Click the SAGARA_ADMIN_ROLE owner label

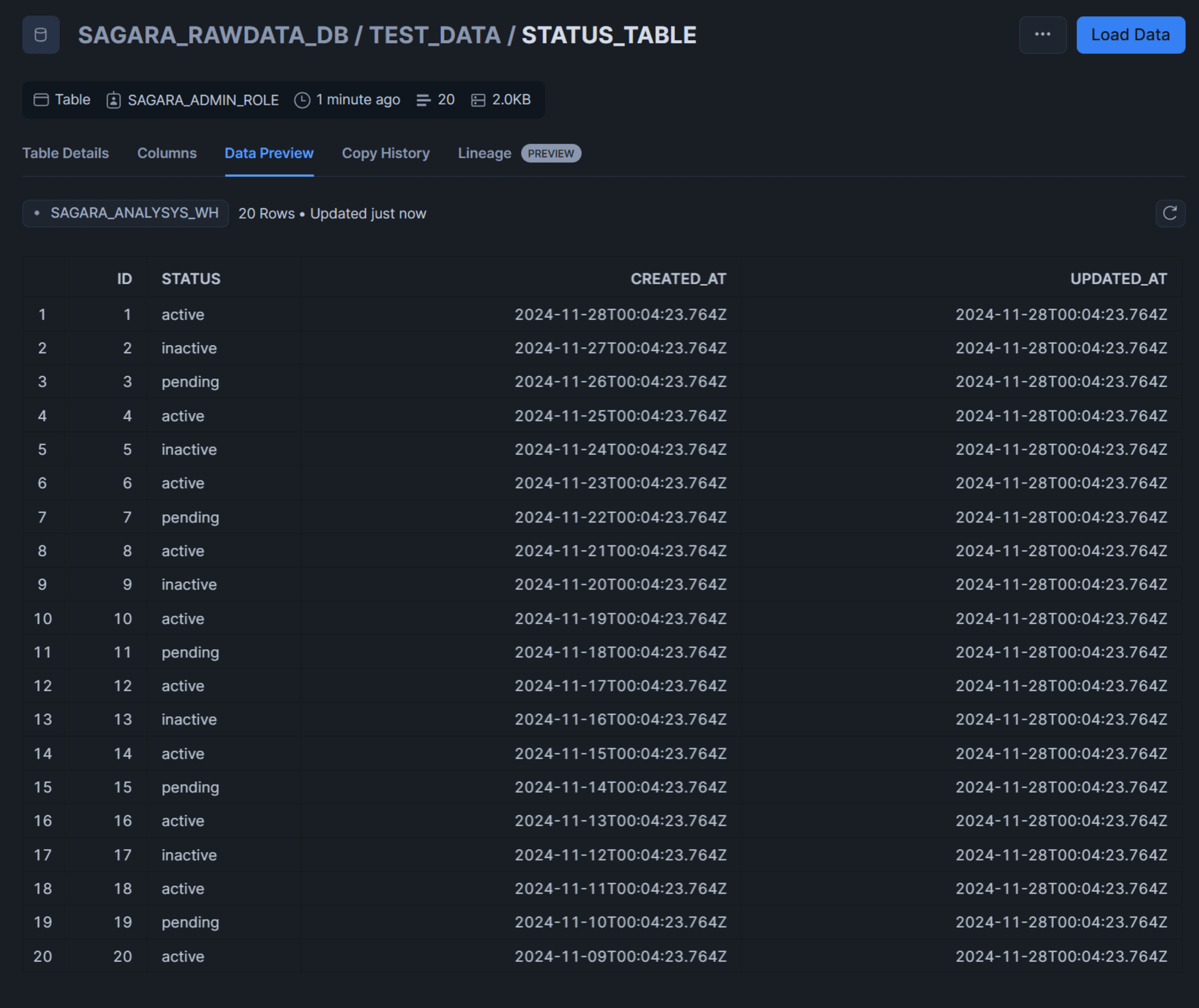click(x=203, y=100)
